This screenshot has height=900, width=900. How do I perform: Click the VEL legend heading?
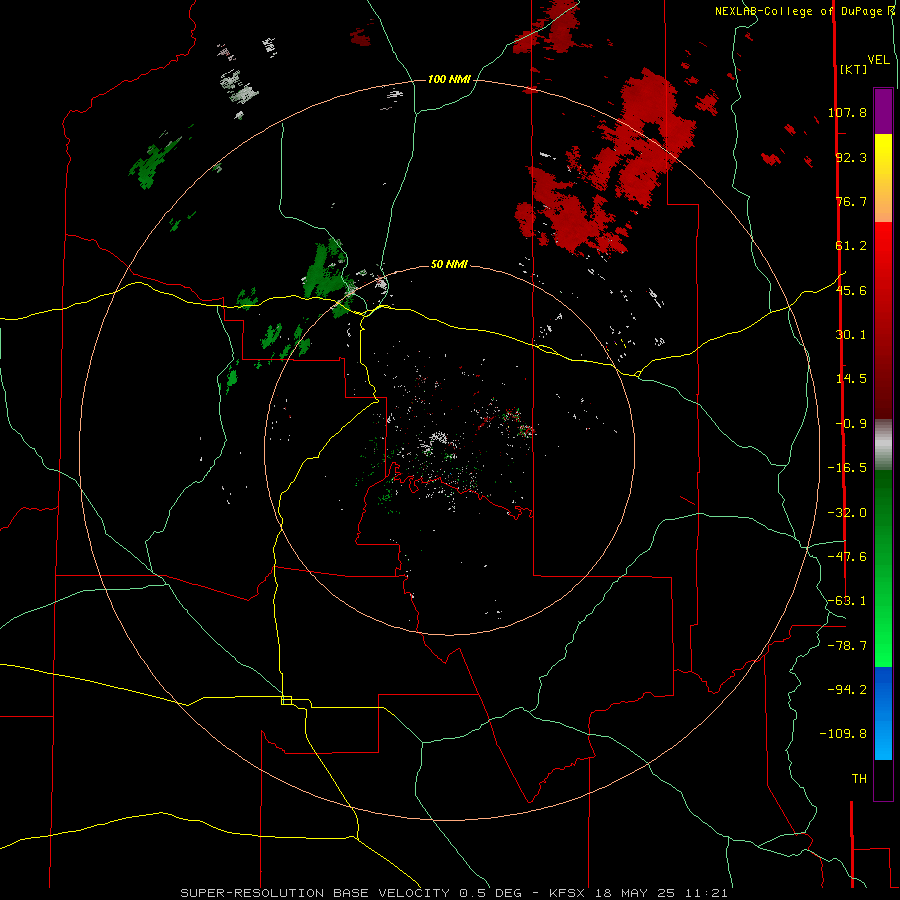878,59
